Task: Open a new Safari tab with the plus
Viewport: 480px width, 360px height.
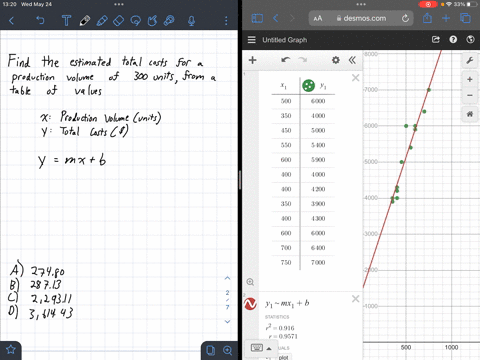Action: pyautogui.click(x=446, y=18)
